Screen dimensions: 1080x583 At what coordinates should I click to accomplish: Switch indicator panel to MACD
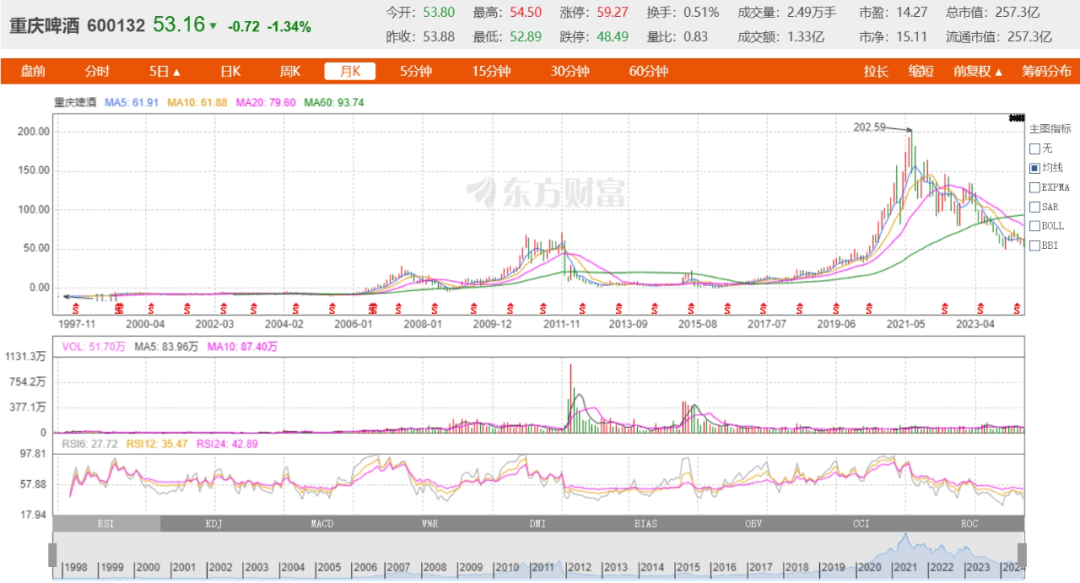(x=322, y=524)
